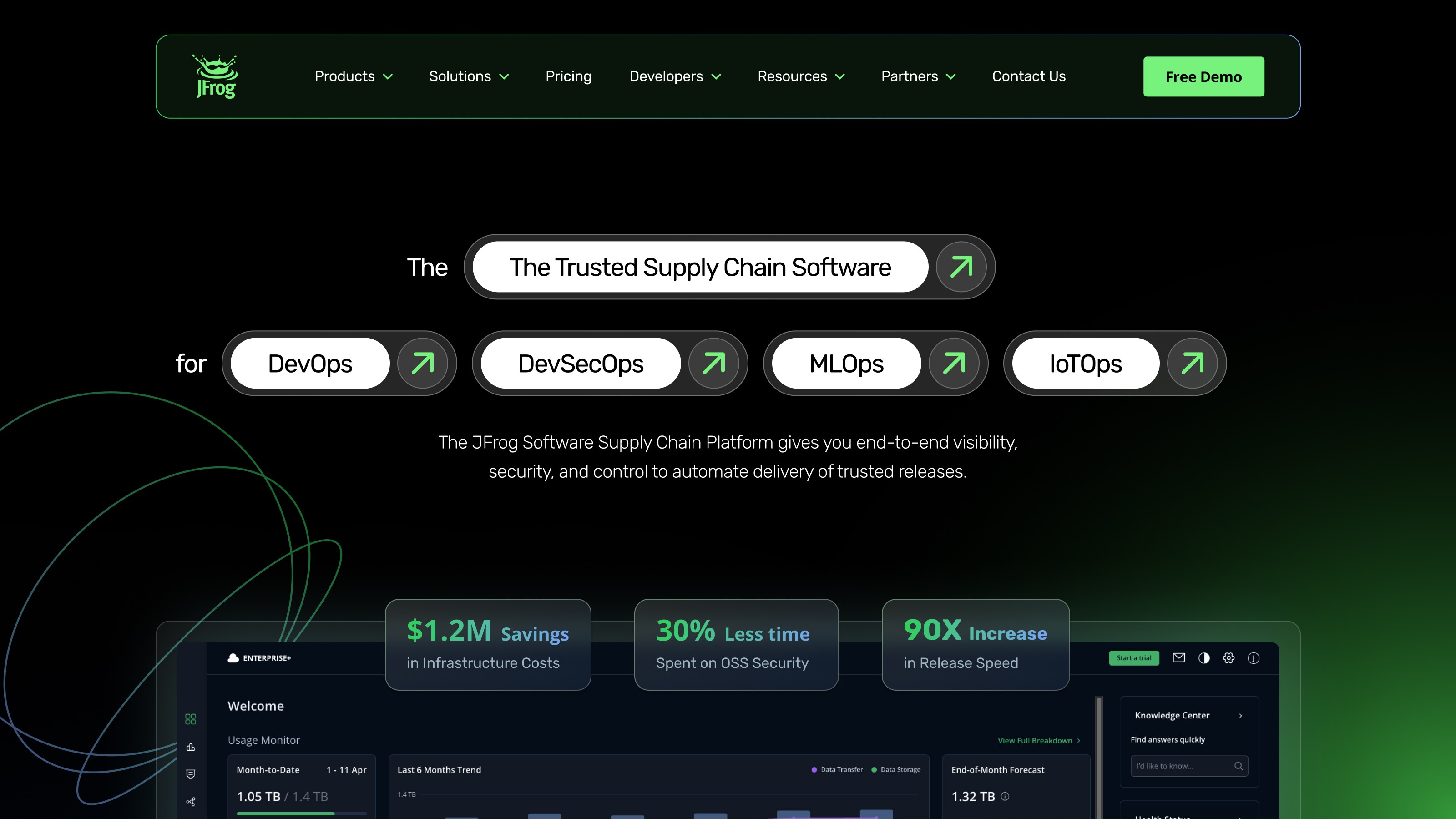Open the Pricing menu item

point(569,76)
